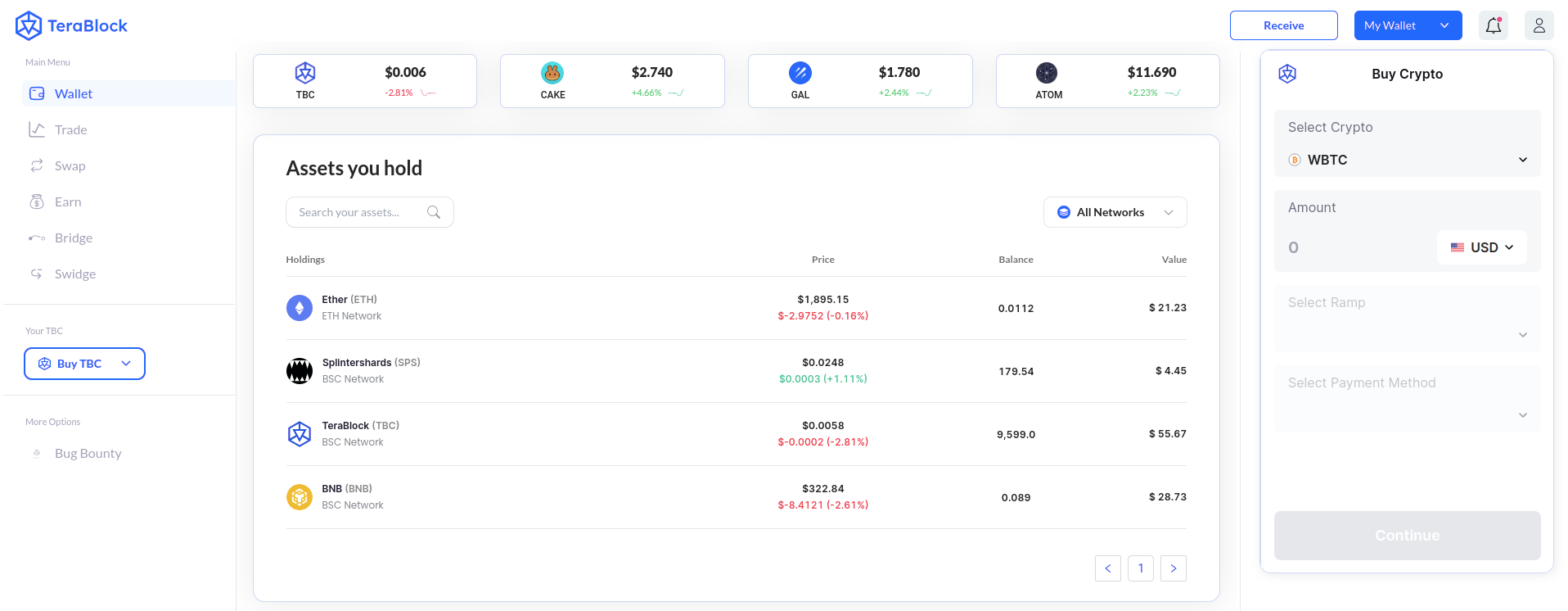Click the Bug Bounty icon
This screenshot has width=1568, height=611.
pos(37,453)
